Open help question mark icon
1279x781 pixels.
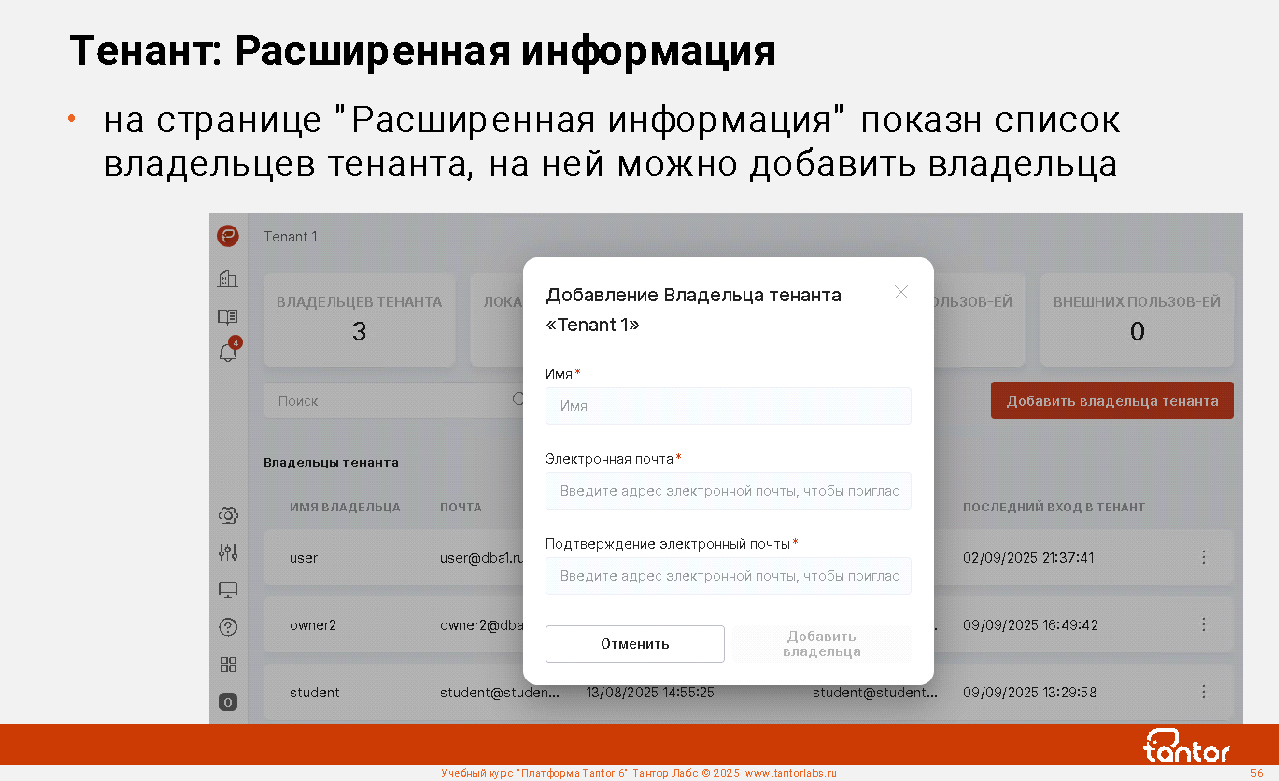pyautogui.click(x=228, y=628)
